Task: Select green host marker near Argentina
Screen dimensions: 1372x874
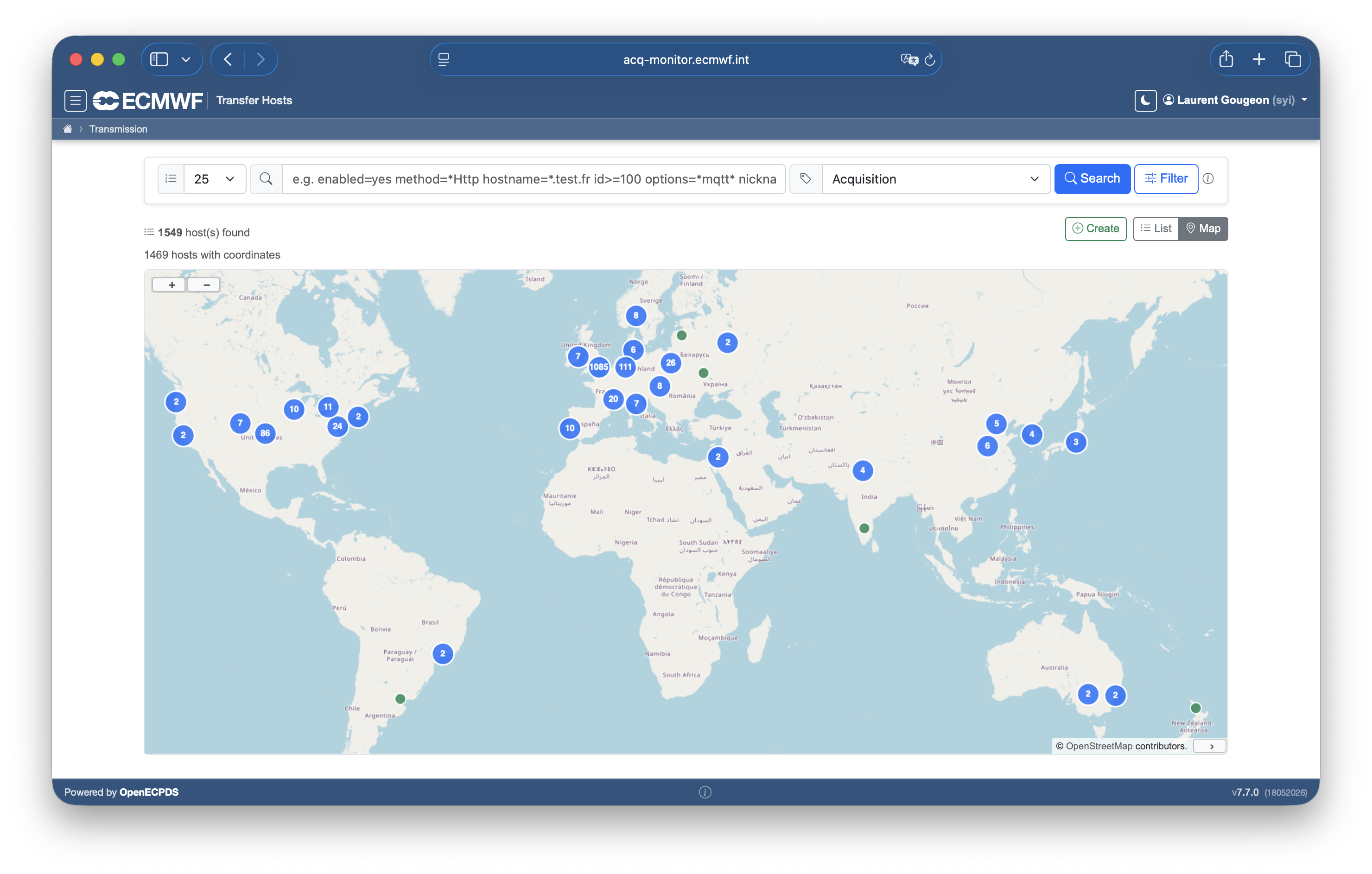Action: coord(400,698)
